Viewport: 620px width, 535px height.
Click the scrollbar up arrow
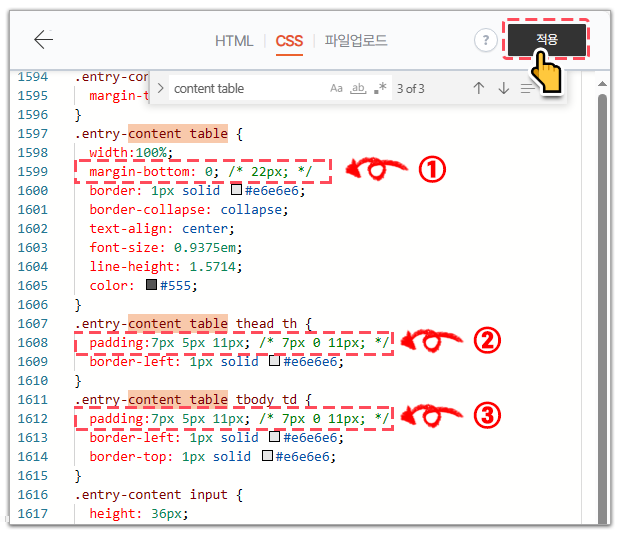(602, 83)
